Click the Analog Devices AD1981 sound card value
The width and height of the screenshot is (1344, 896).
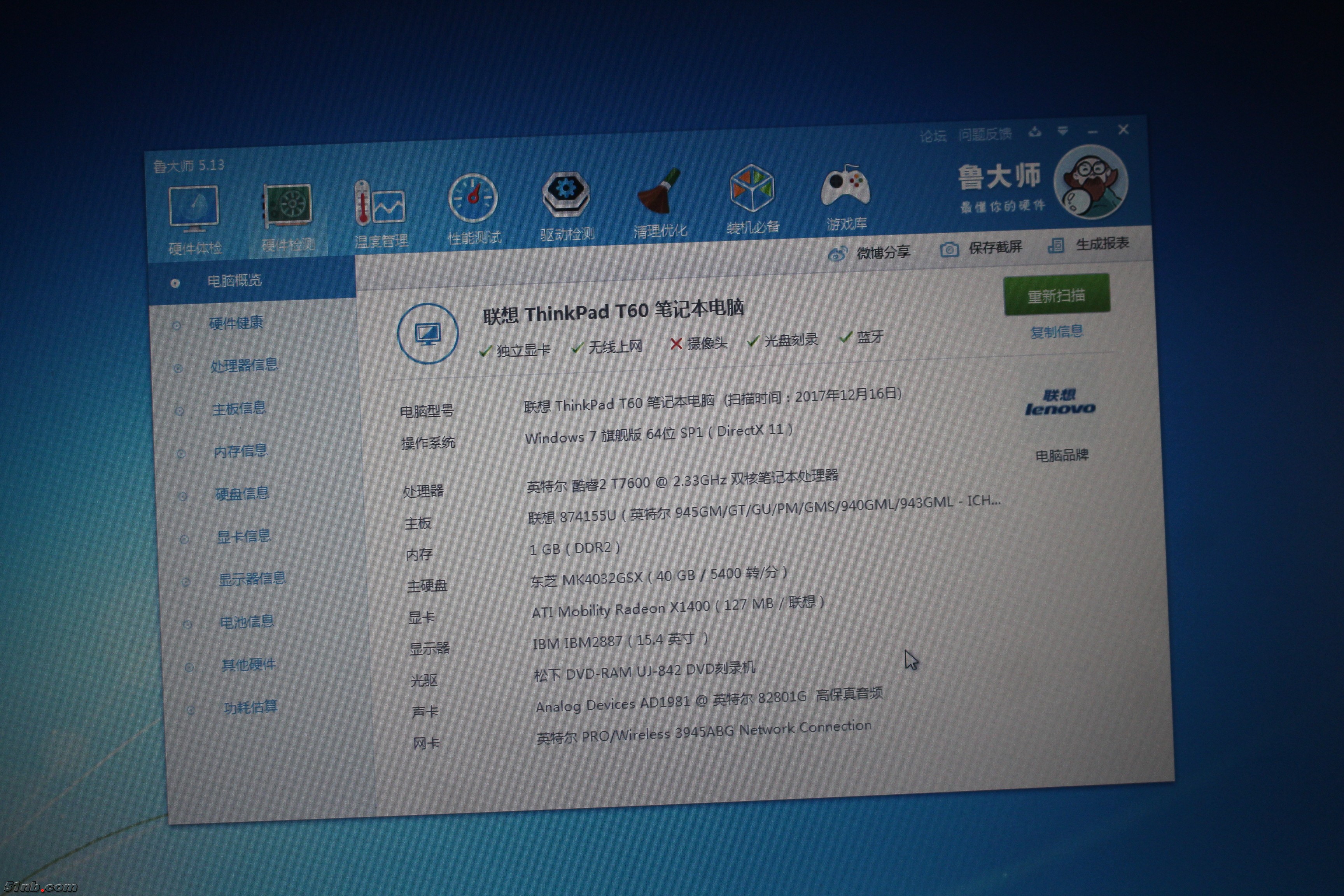click(709, 700)
